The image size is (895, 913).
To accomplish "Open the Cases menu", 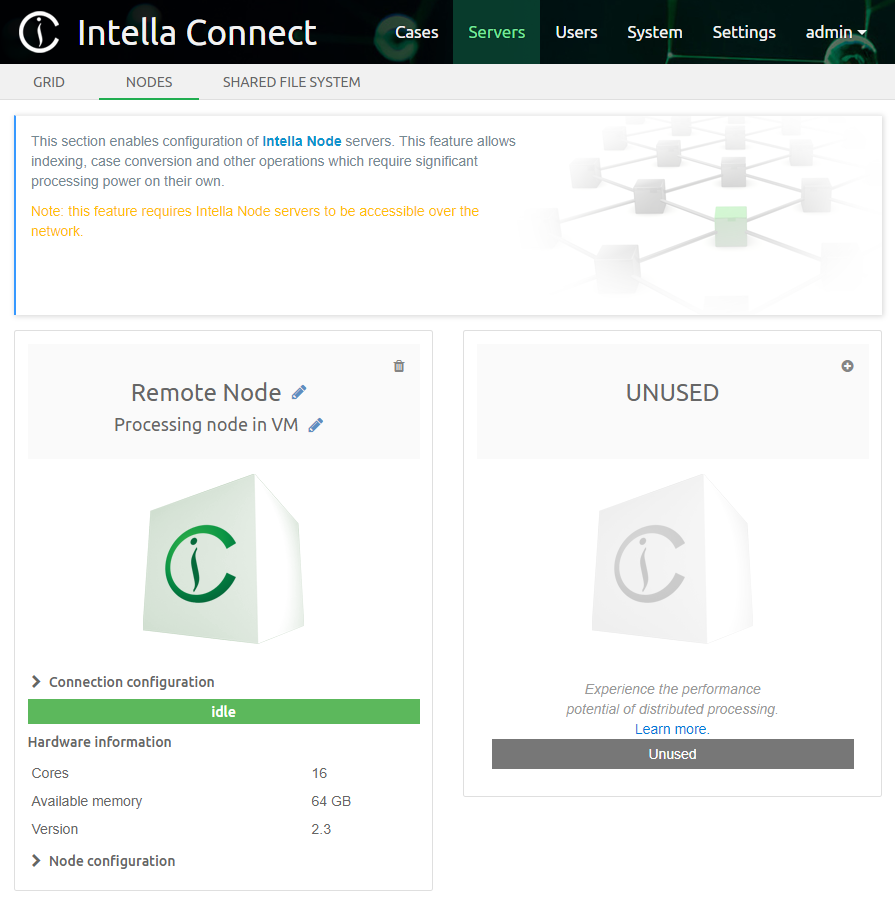I will coord(417,32).
